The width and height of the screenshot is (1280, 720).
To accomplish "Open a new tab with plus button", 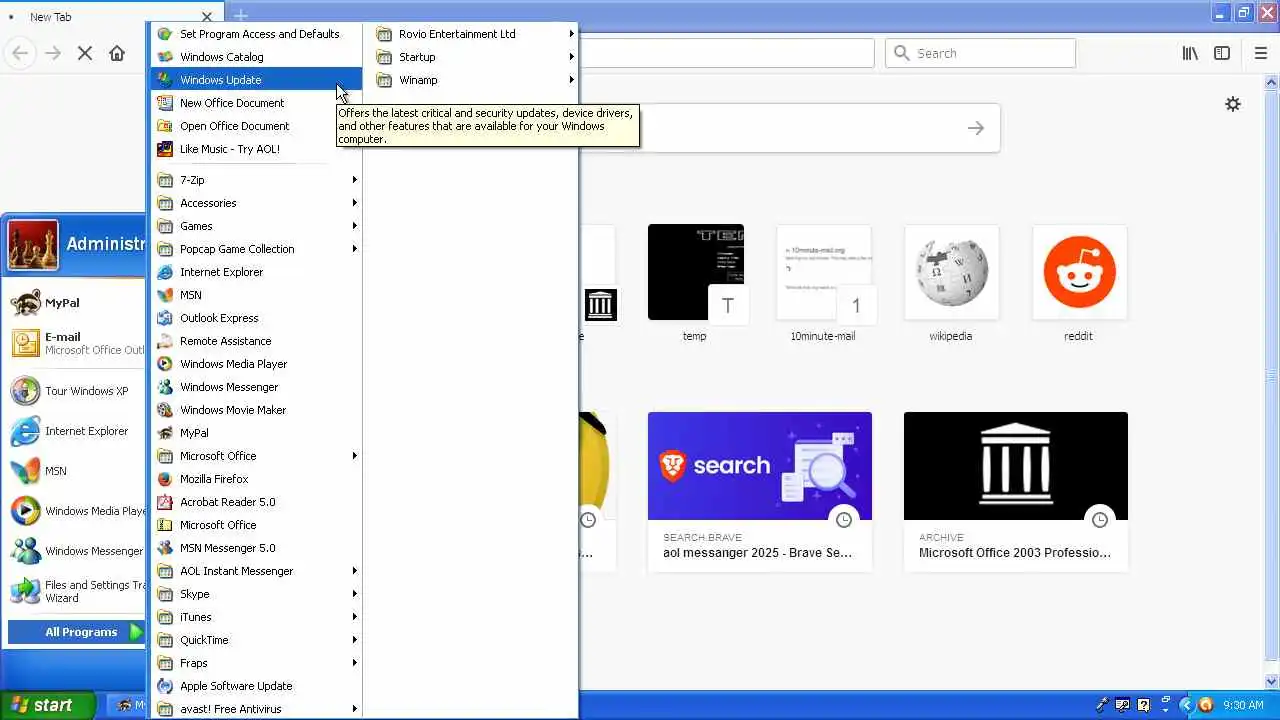I will click(240, 16).
